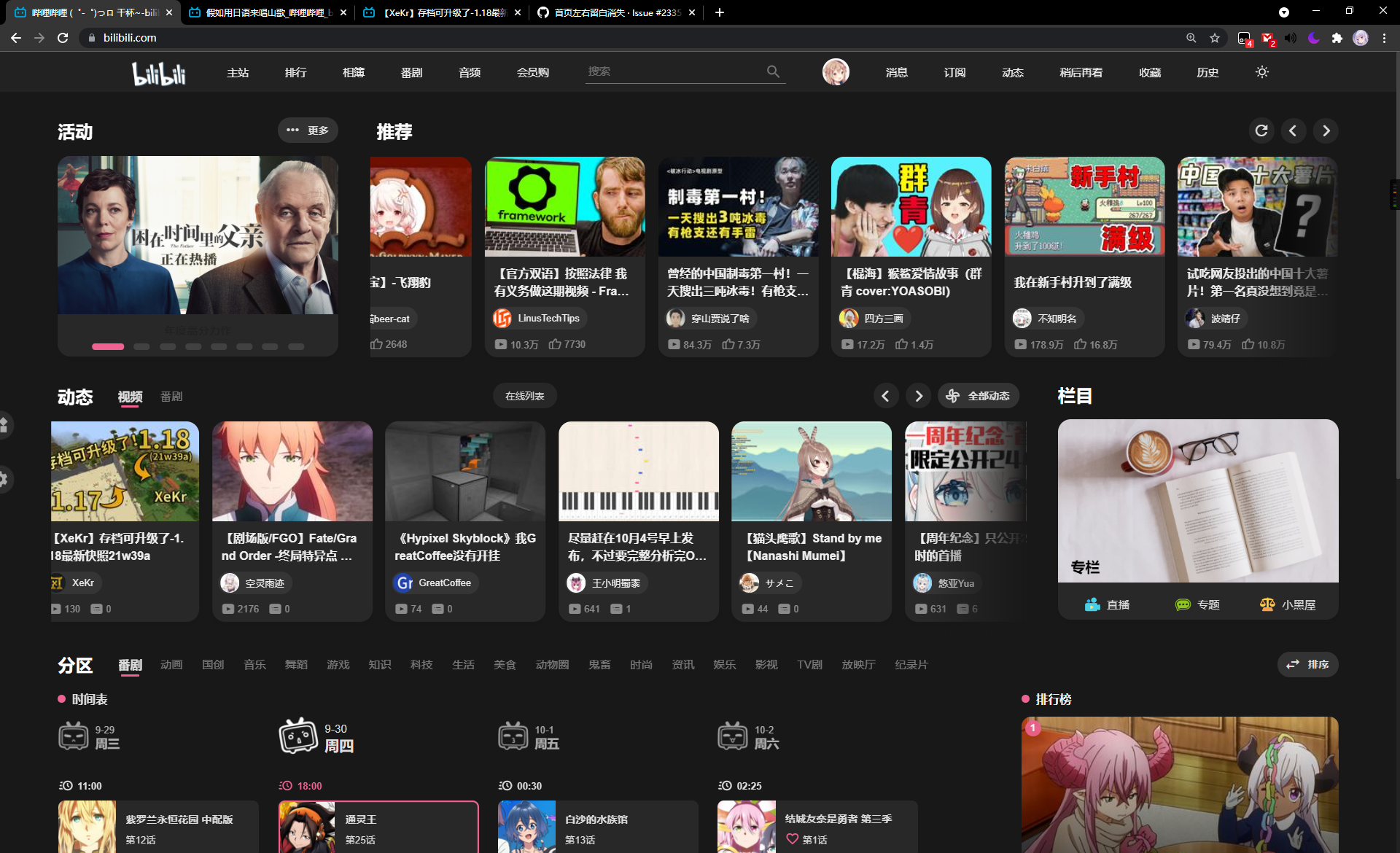This screenshot has width=1400, height=853.
Task: Click the 排序 sort toggle button
Action: coord(1307,664)
